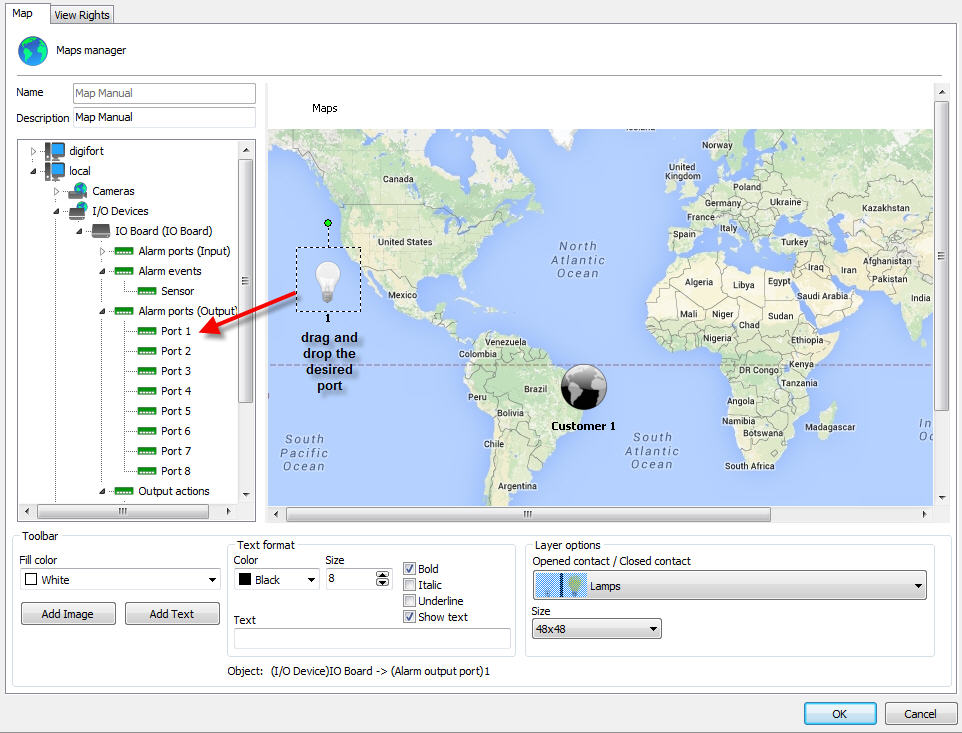Click the I/O Devices node icon
Screen dimensions: 962x733
point(78,211)
